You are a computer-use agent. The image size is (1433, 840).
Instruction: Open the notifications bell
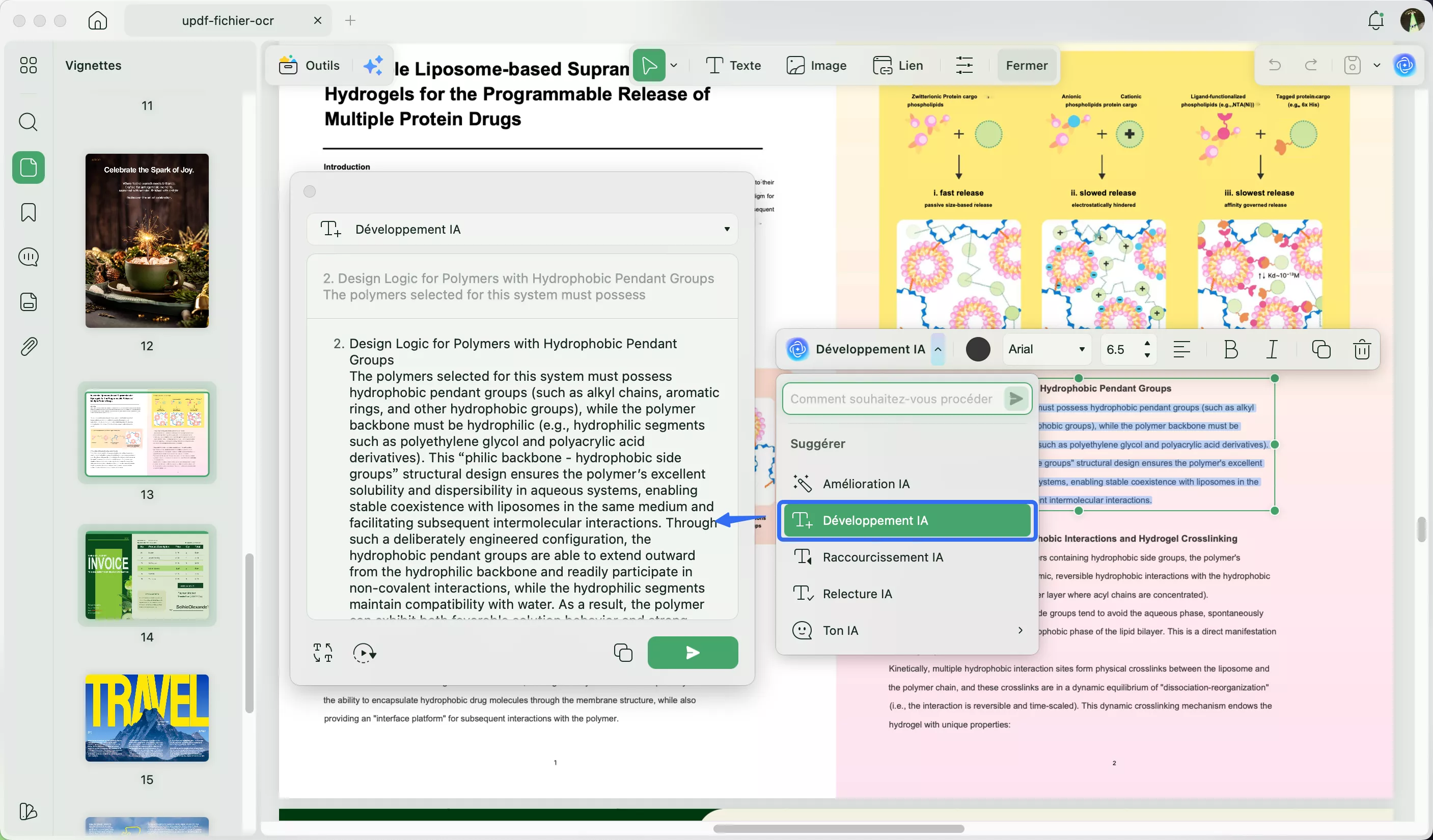[1375, 21]
